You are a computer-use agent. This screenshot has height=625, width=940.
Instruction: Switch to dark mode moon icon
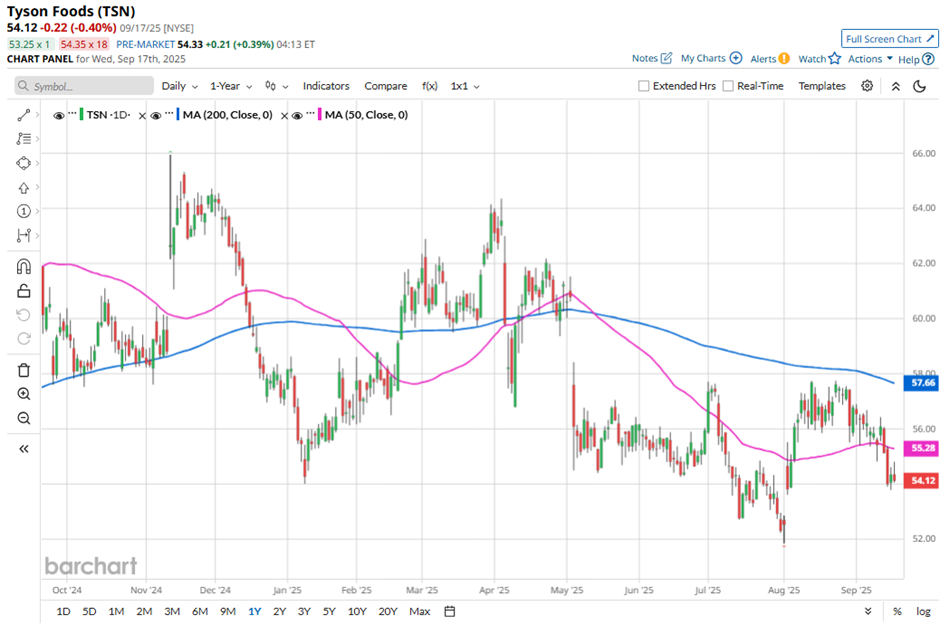pyautogui.click(x=919, y=86)
